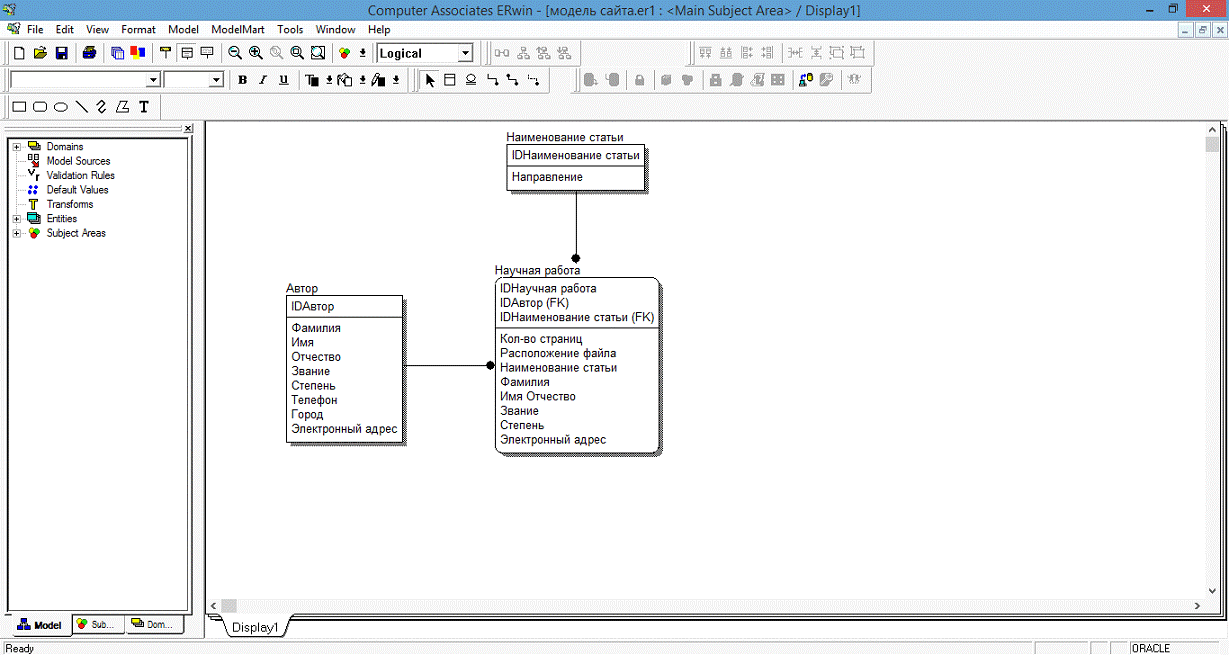Open the ModelMart menu
1229x655 pixels.
point(237,30)
